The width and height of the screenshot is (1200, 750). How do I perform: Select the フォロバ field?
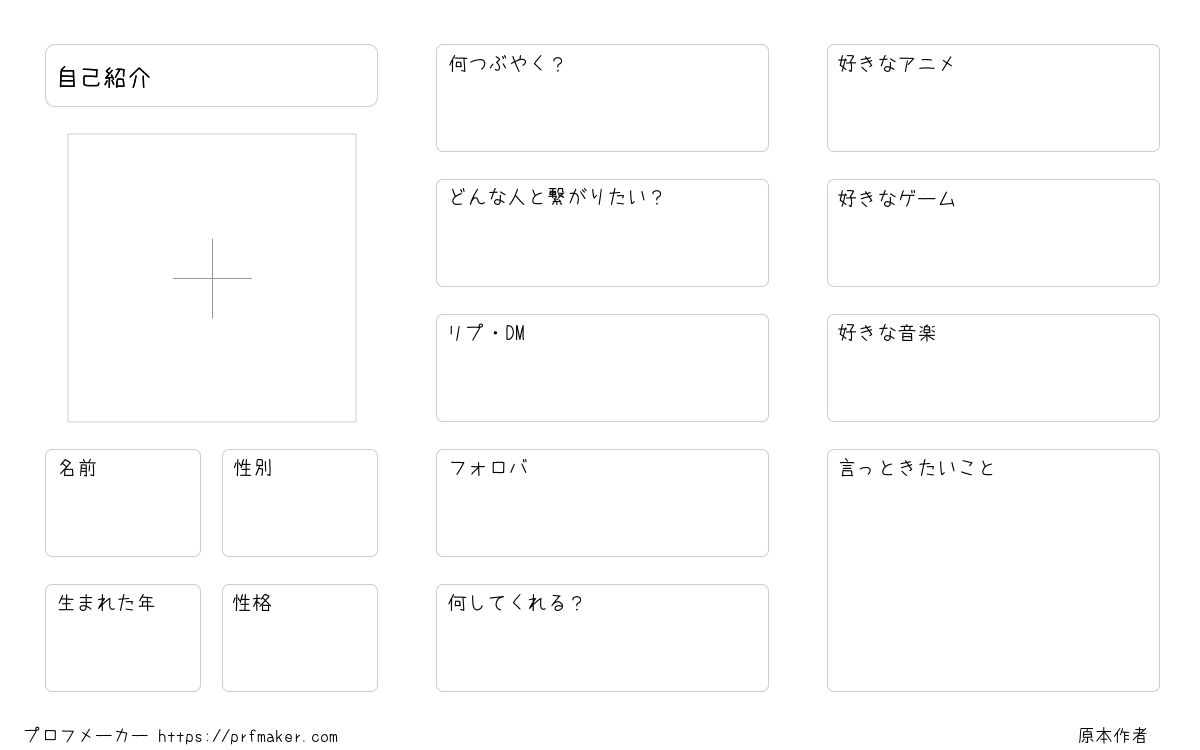pyautogui.click(x=602, y=503)
